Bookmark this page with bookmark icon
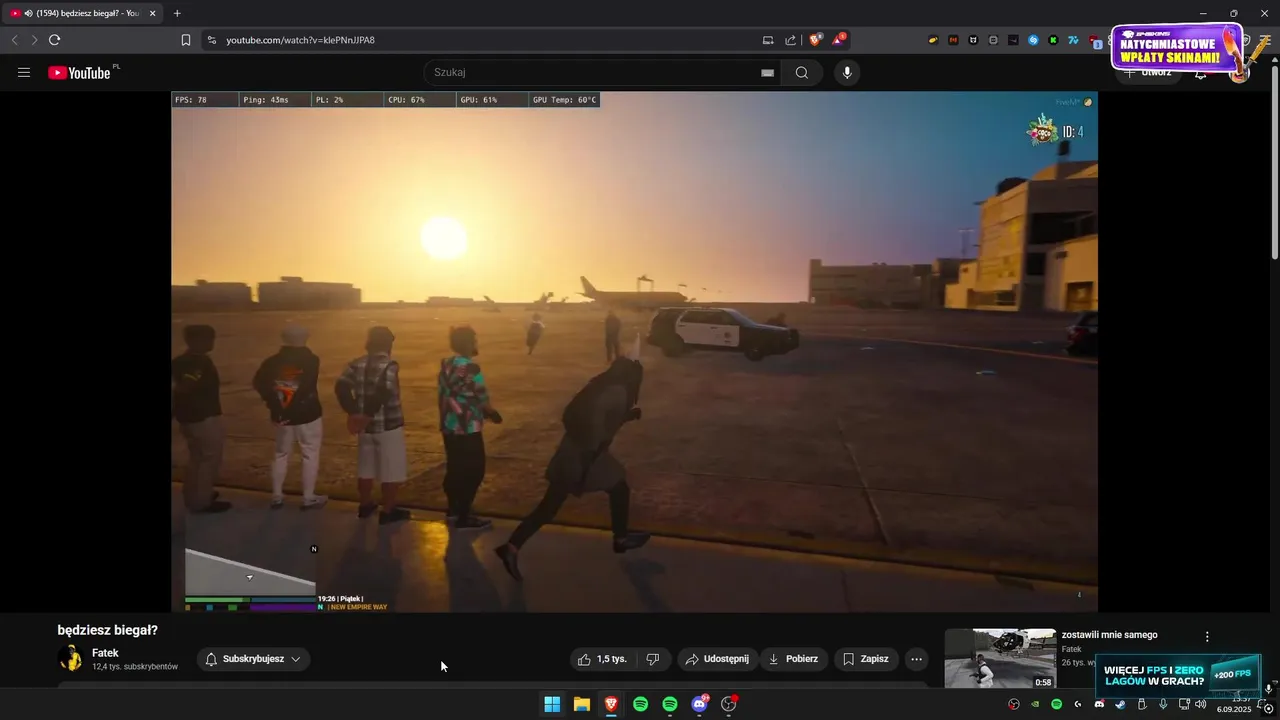The width and height of the screenshot is (1280, 720). [186, 40]
